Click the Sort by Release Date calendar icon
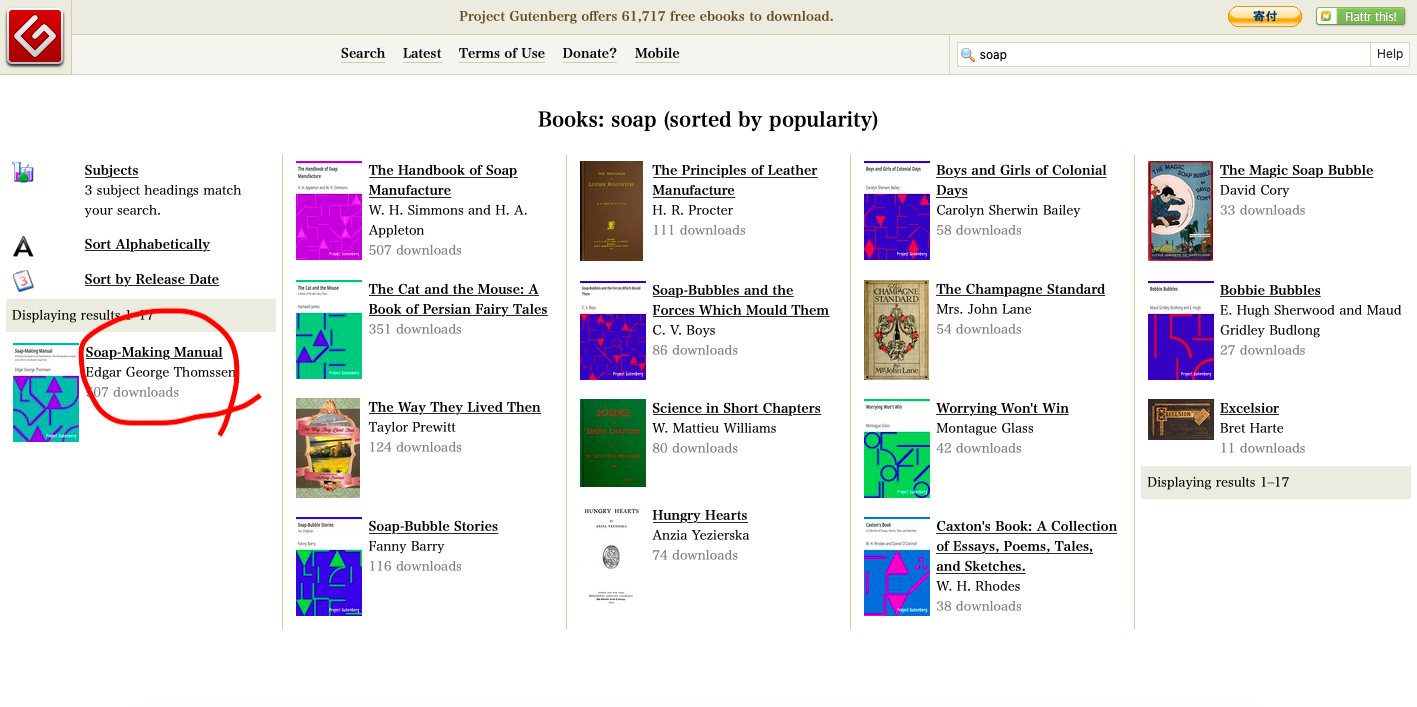This screenshot has width=1417, height=707. click(23, 280)
